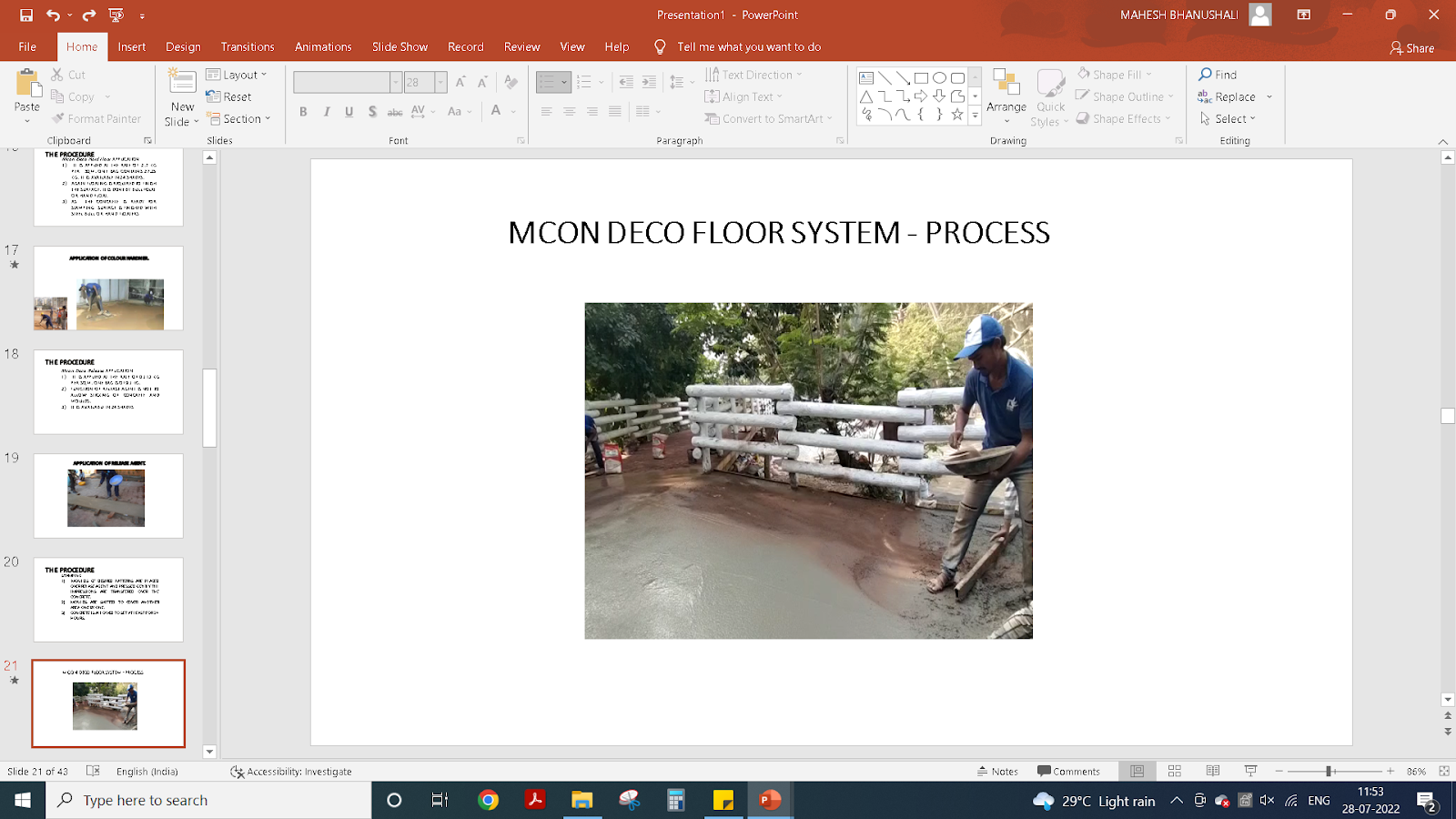The image size is (1456, 819).
Task: Click zoom out minus button
Action: tap(1279, 771)
